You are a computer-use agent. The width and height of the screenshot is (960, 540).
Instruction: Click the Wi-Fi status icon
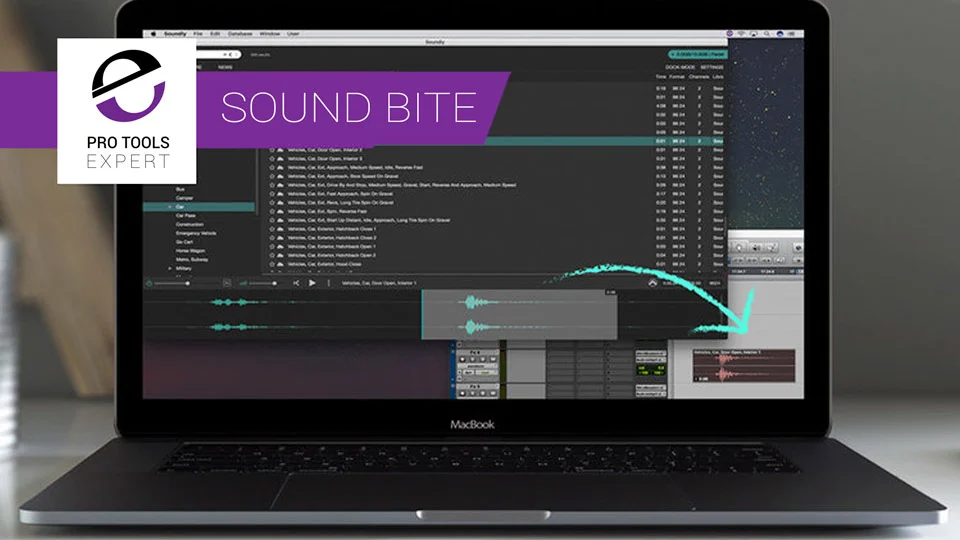(741, 34)
